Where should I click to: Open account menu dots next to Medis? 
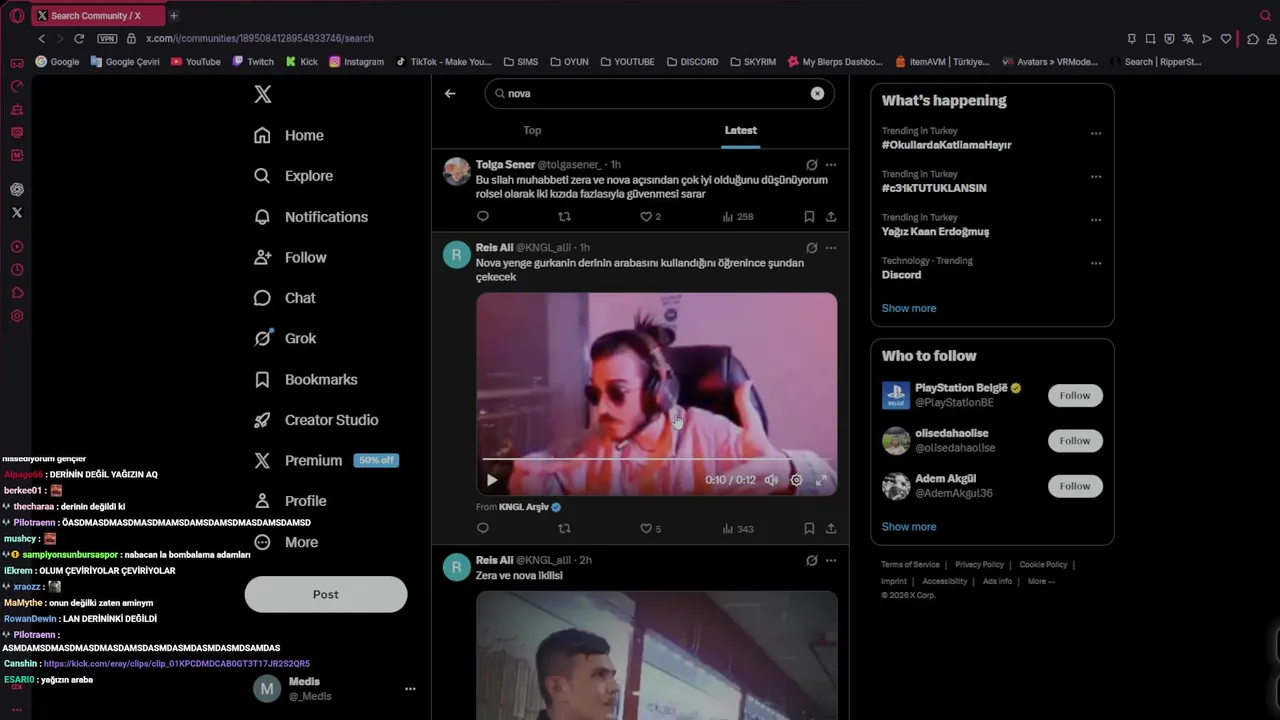(410, 689)
